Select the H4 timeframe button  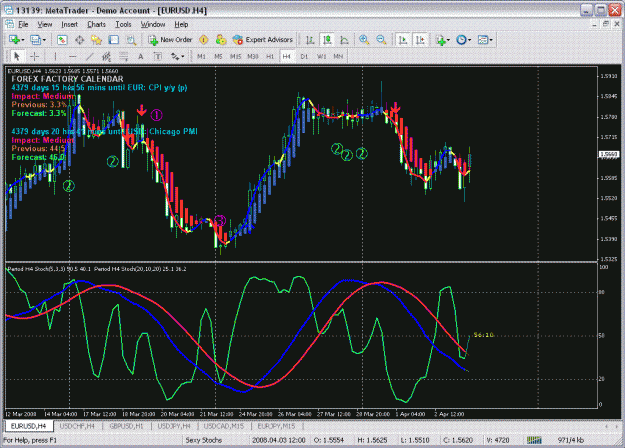tap(287, 57)
